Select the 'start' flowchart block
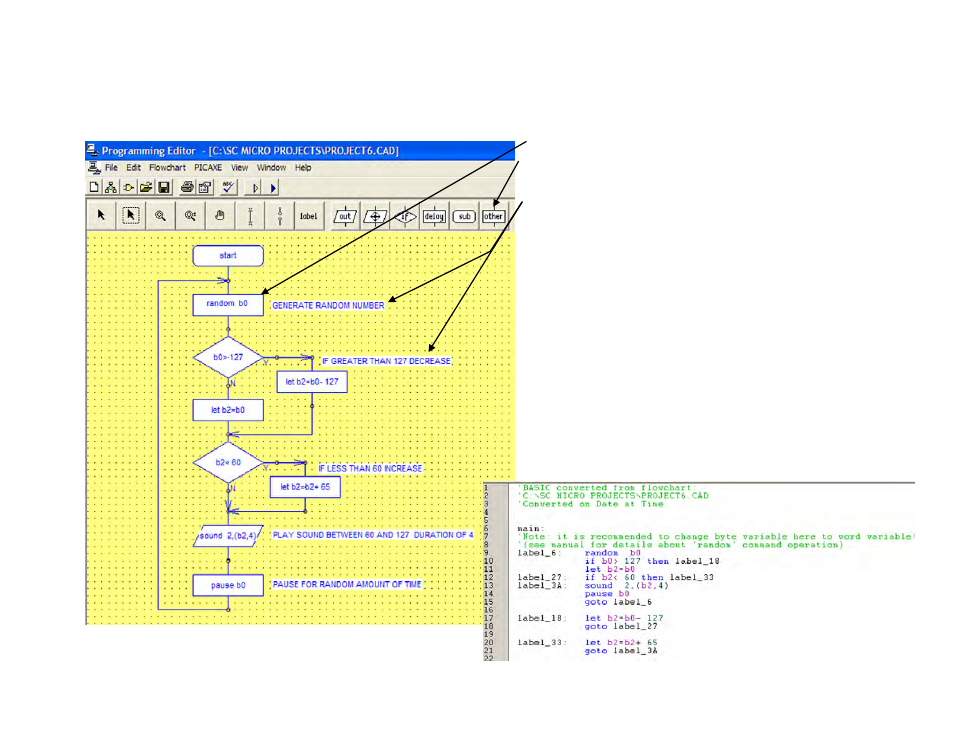Viewport: 954px width, 737px height. click(x=228, y=256)
